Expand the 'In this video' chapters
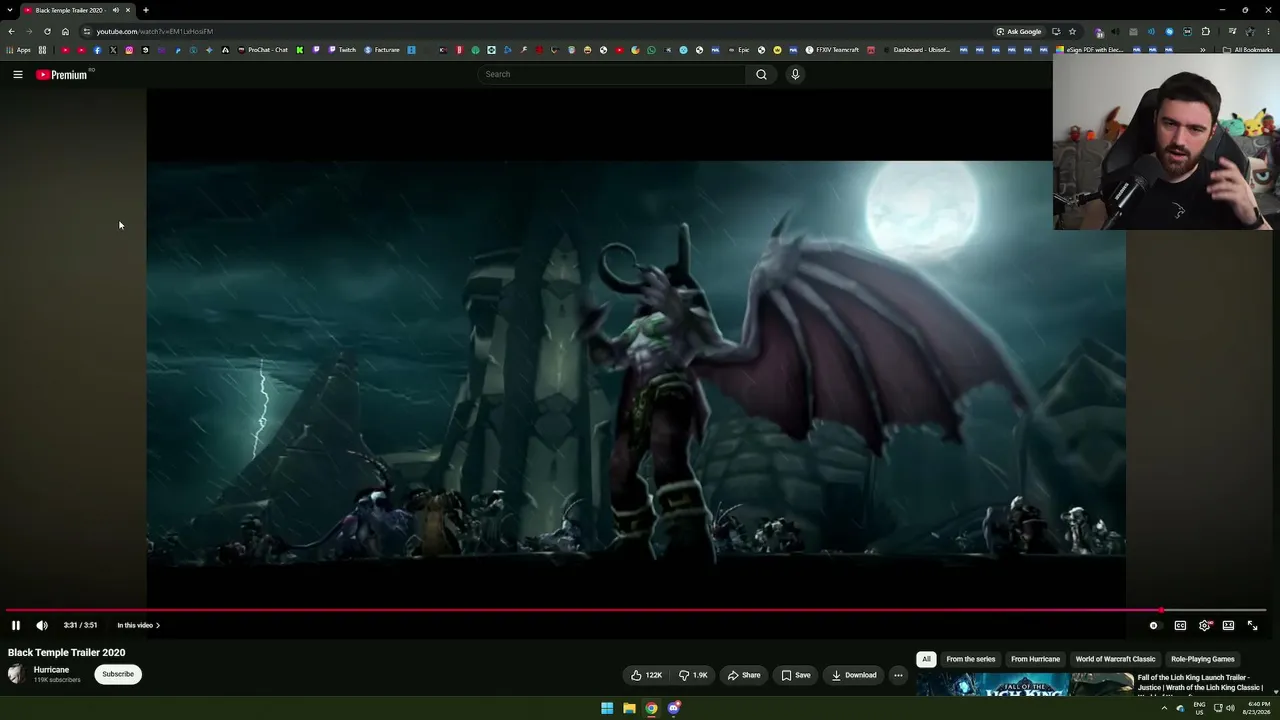Image resolution: width=1280 pixels, height=720 pixels. pyautogui.click(x=138, y=625)
